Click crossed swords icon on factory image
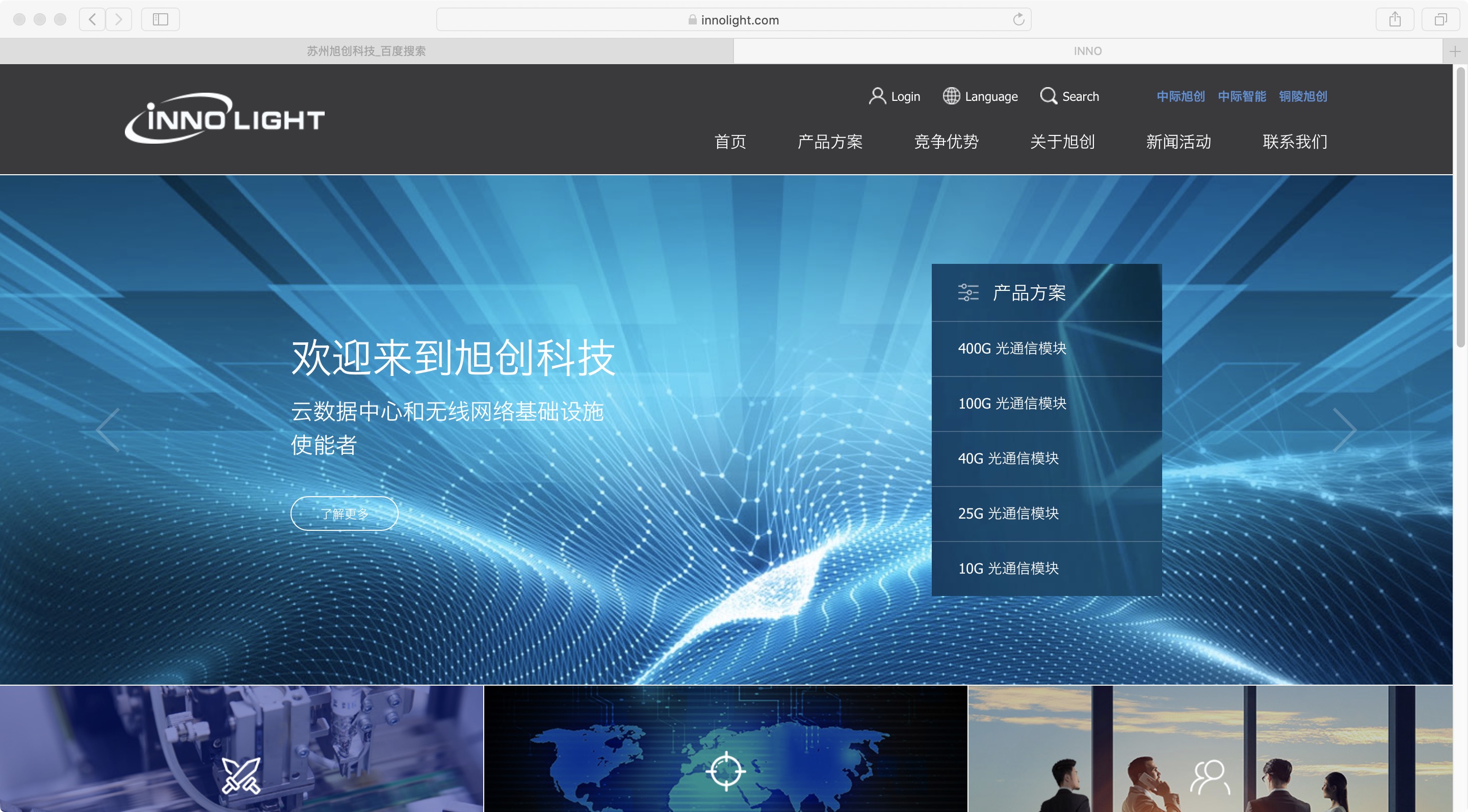This screenshot has width=1468, height=812. (x=241, y=775)
